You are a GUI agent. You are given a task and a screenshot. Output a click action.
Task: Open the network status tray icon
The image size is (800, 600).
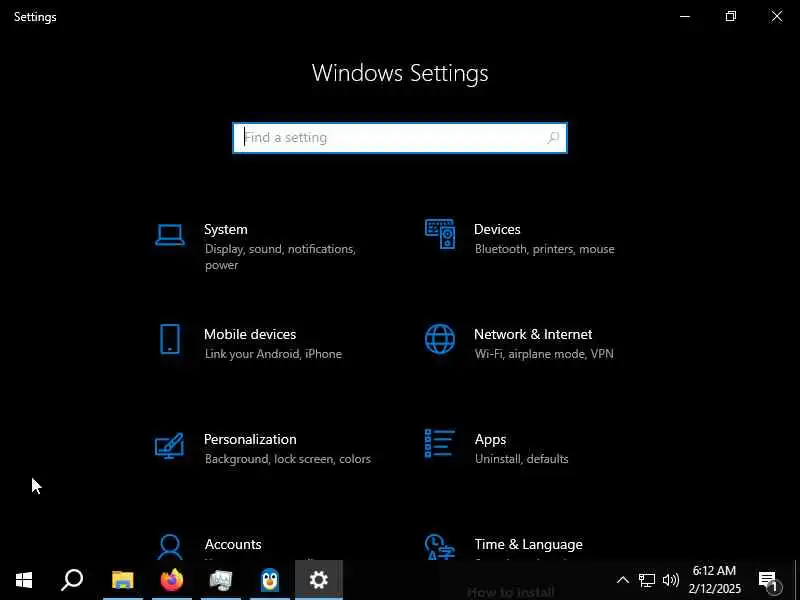646,580
